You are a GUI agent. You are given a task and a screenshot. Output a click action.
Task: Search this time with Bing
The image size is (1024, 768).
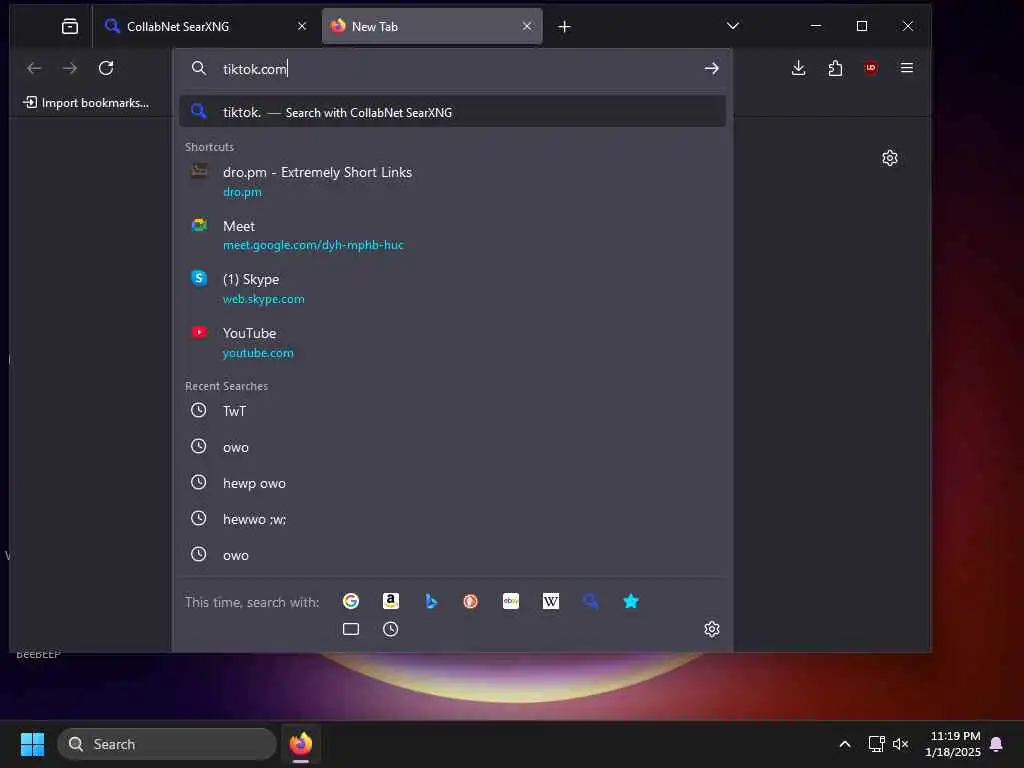pos(431,601)
